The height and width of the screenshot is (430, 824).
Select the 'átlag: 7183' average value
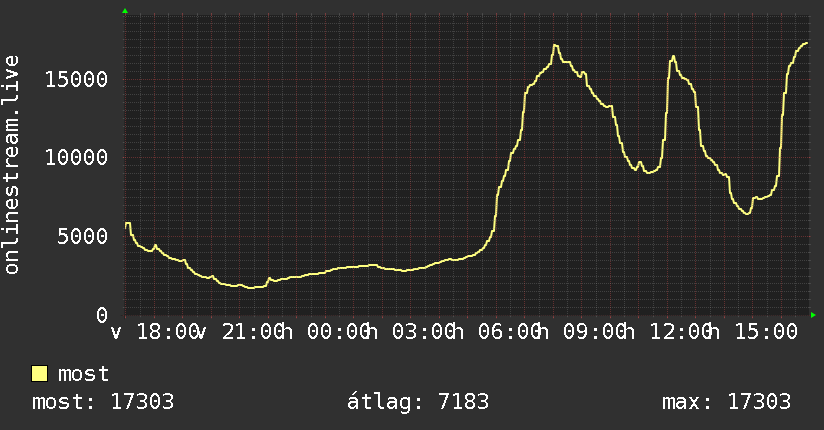pos(418,402)
